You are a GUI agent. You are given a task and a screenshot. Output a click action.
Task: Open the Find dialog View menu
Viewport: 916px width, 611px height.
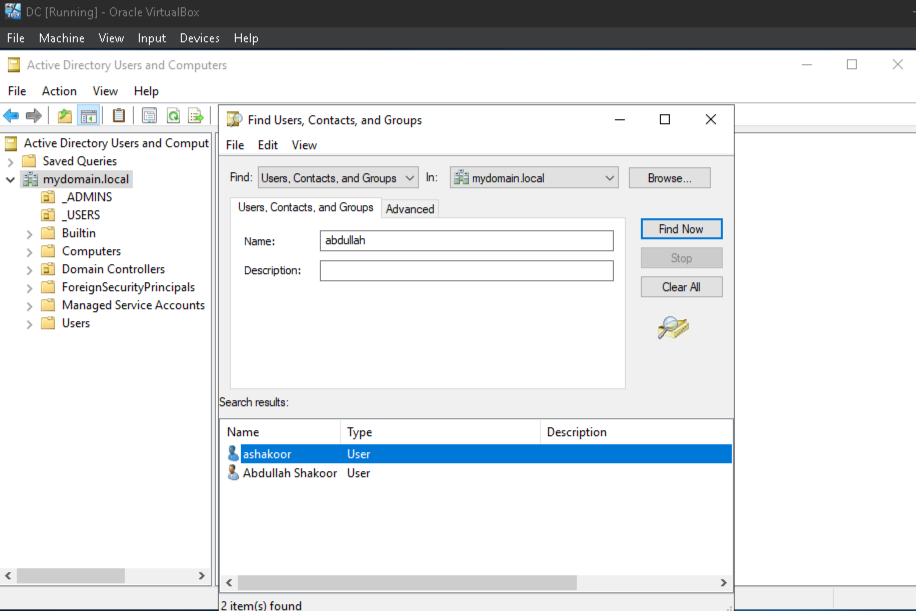[304, 145]
